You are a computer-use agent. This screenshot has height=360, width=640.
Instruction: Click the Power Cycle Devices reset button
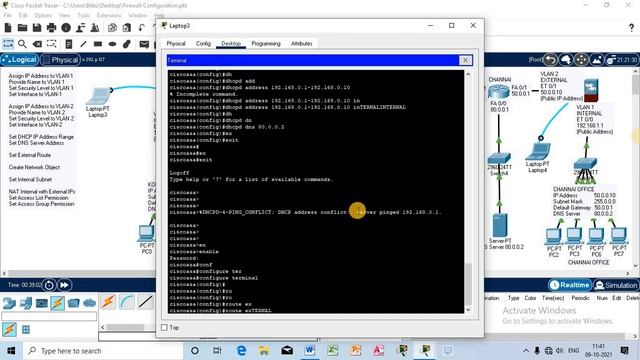coord(49,285)
